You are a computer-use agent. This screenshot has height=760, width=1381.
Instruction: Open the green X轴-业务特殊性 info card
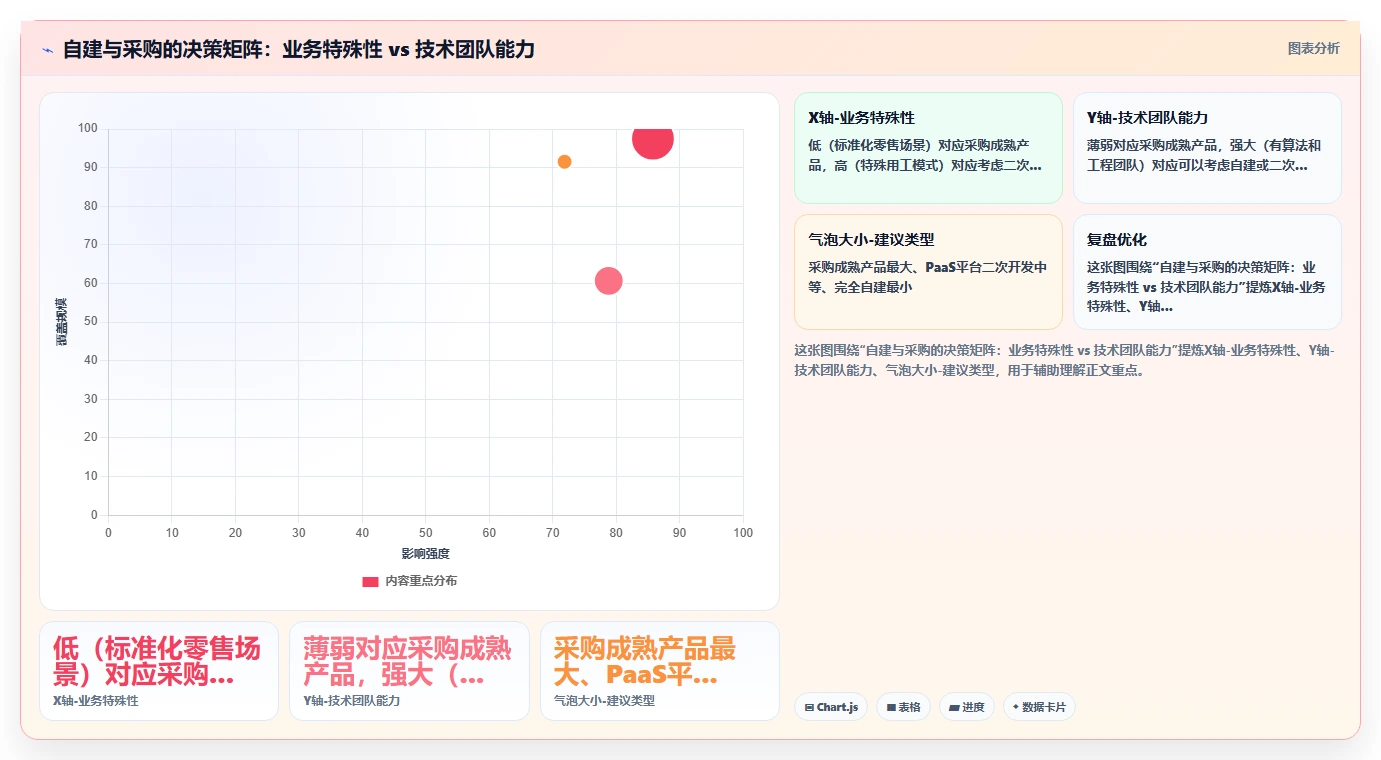[928, 148]
